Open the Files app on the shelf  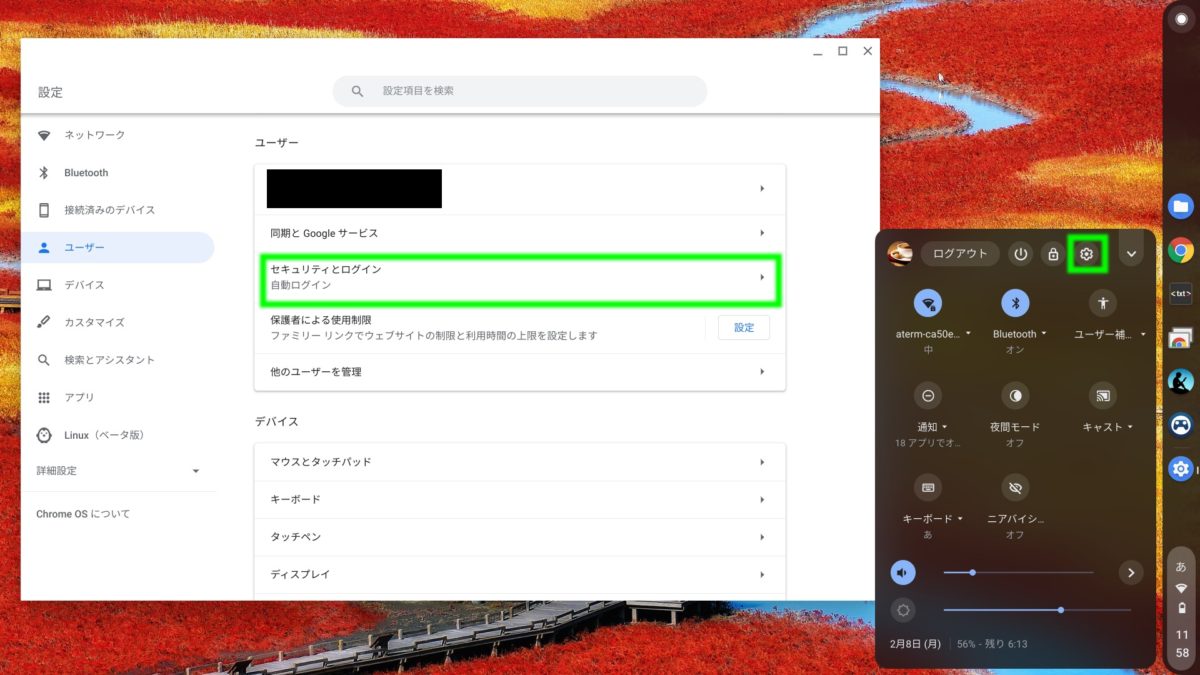(x=1179, y=206)
